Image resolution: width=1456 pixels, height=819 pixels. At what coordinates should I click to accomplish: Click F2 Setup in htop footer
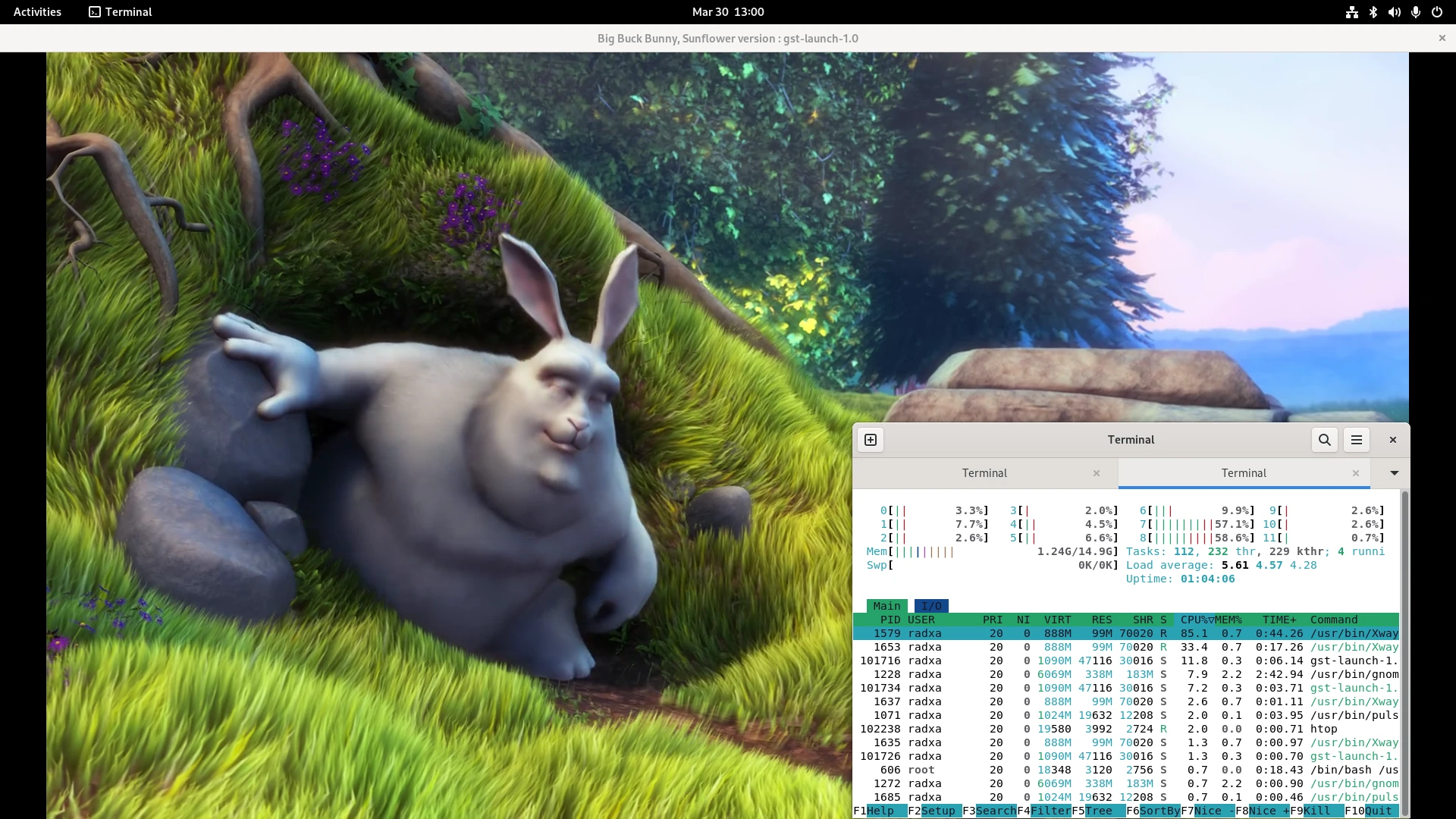pos(934,811)
